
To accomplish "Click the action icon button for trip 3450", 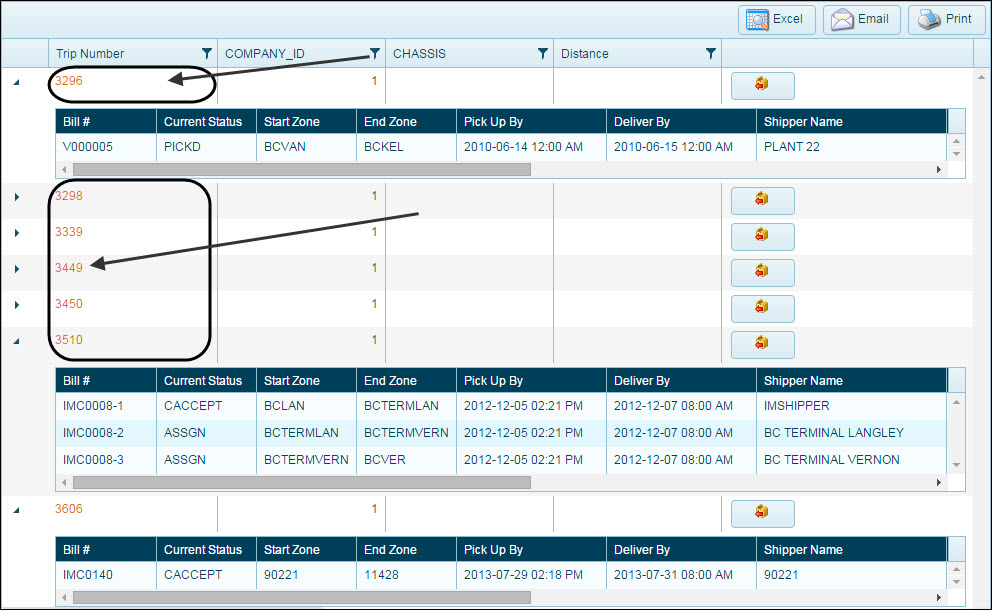I will pyautogui.click(x=762, y=309).
